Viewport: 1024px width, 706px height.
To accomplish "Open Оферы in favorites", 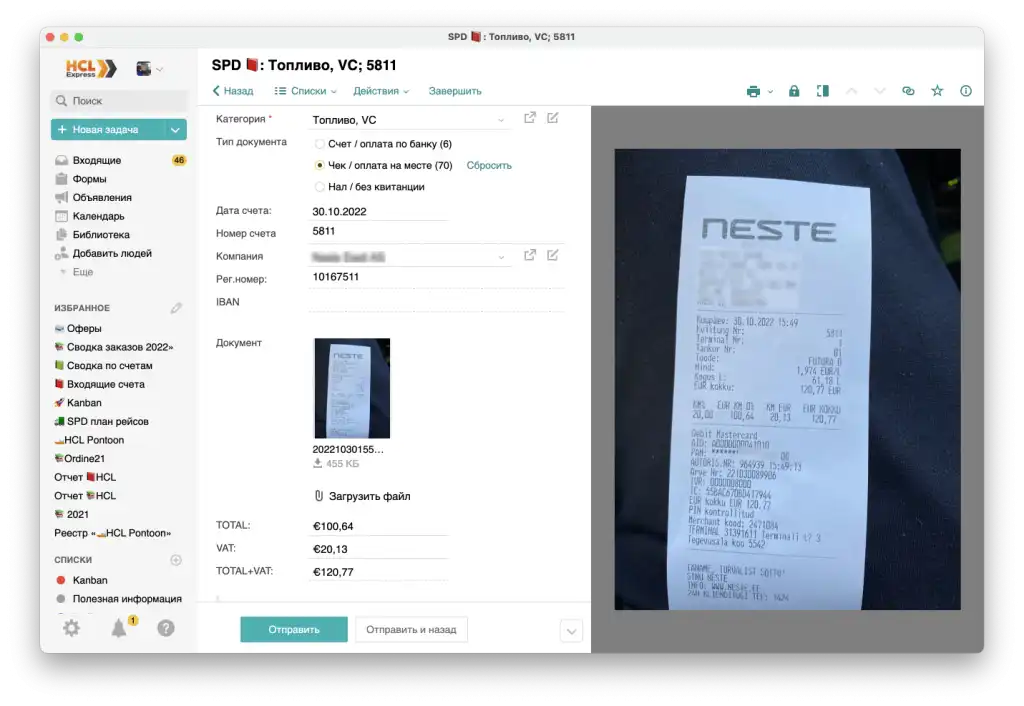I will click(78, 329).
